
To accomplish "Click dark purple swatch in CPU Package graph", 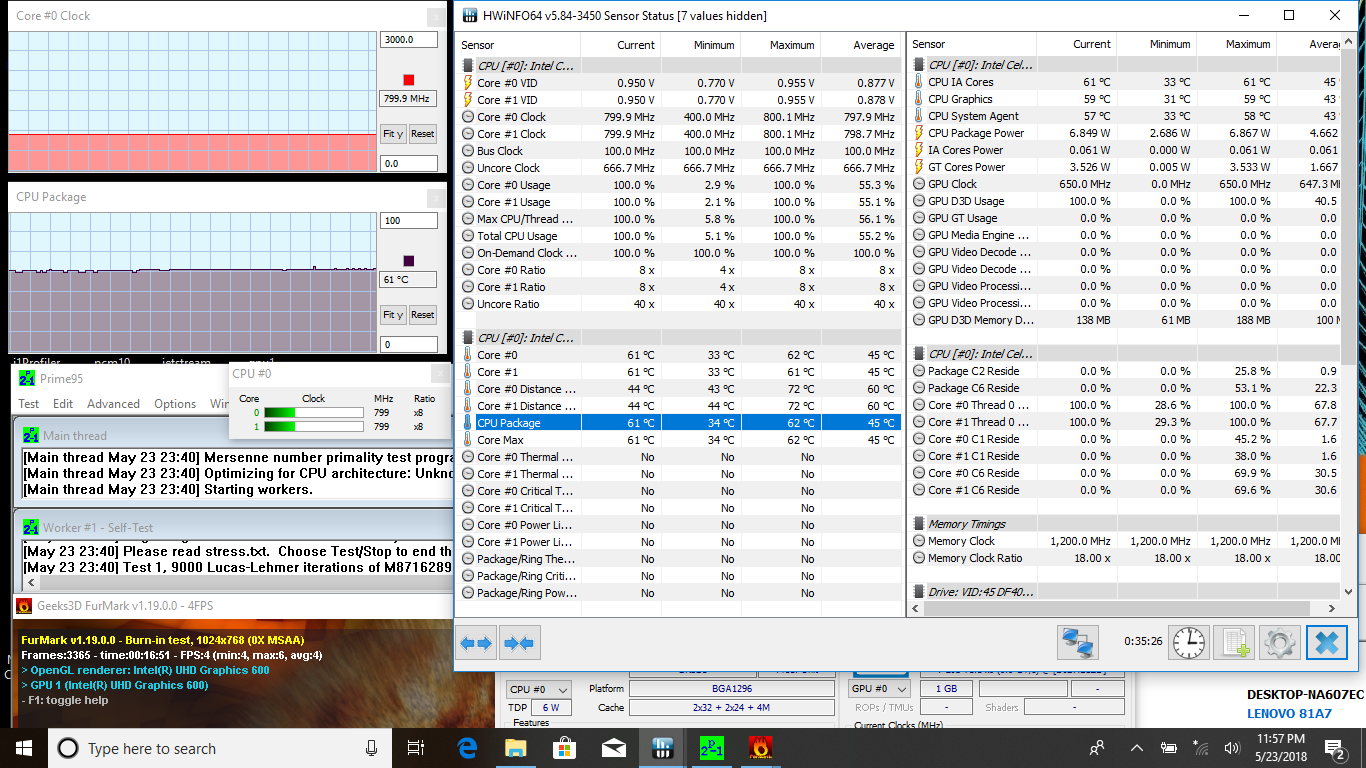I will 408,261.
